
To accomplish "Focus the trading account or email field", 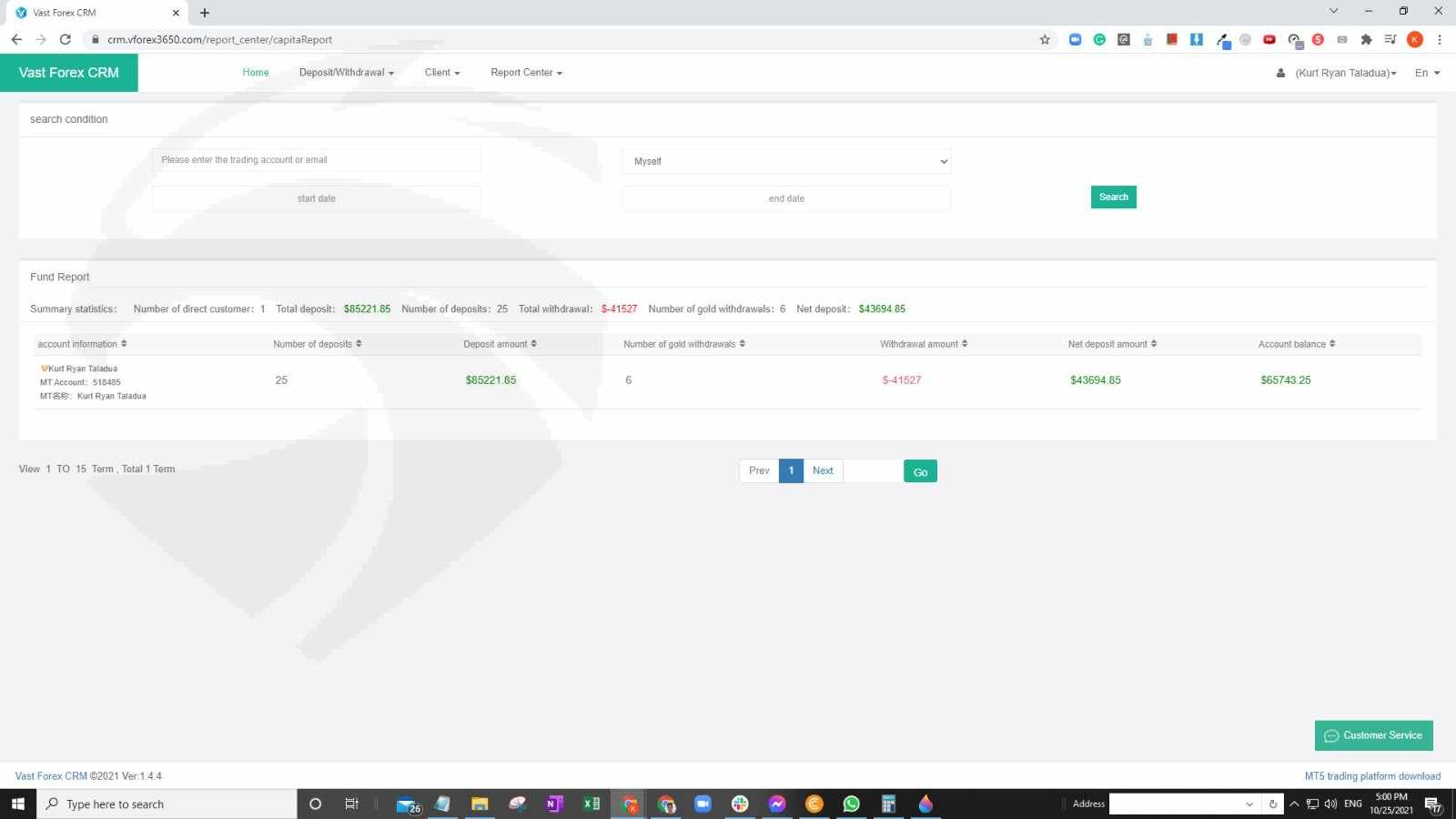I will tap(317, 160).
